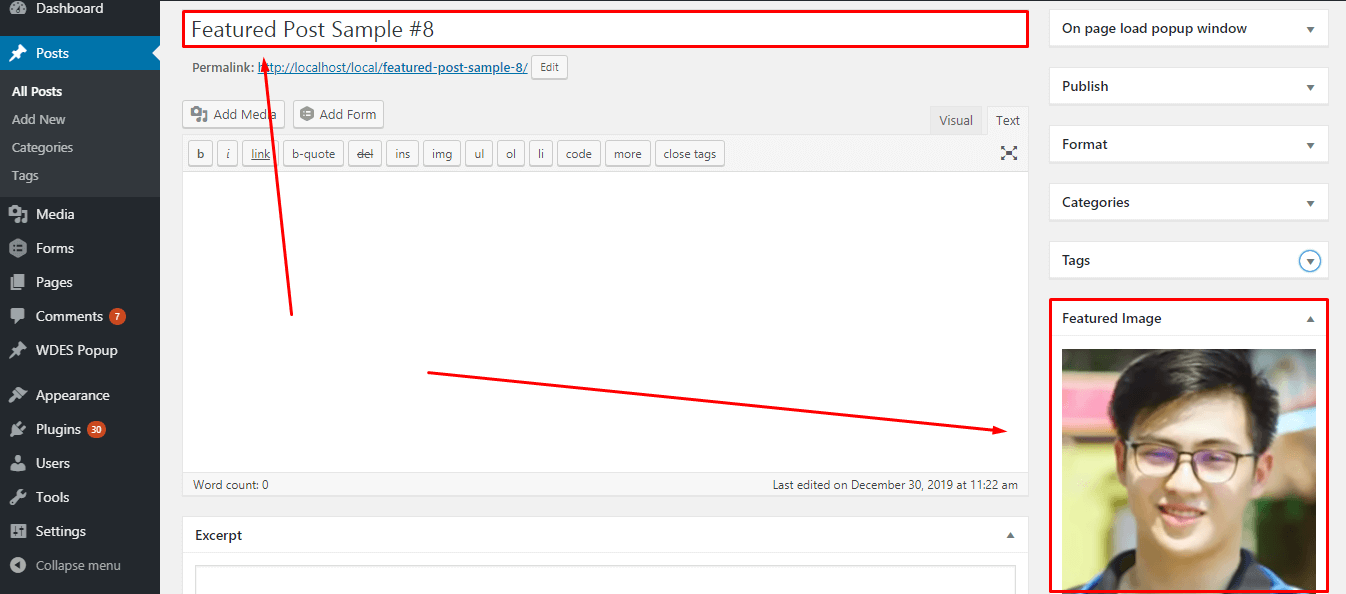Click the del quicktag button

click(x=365, y=153)
